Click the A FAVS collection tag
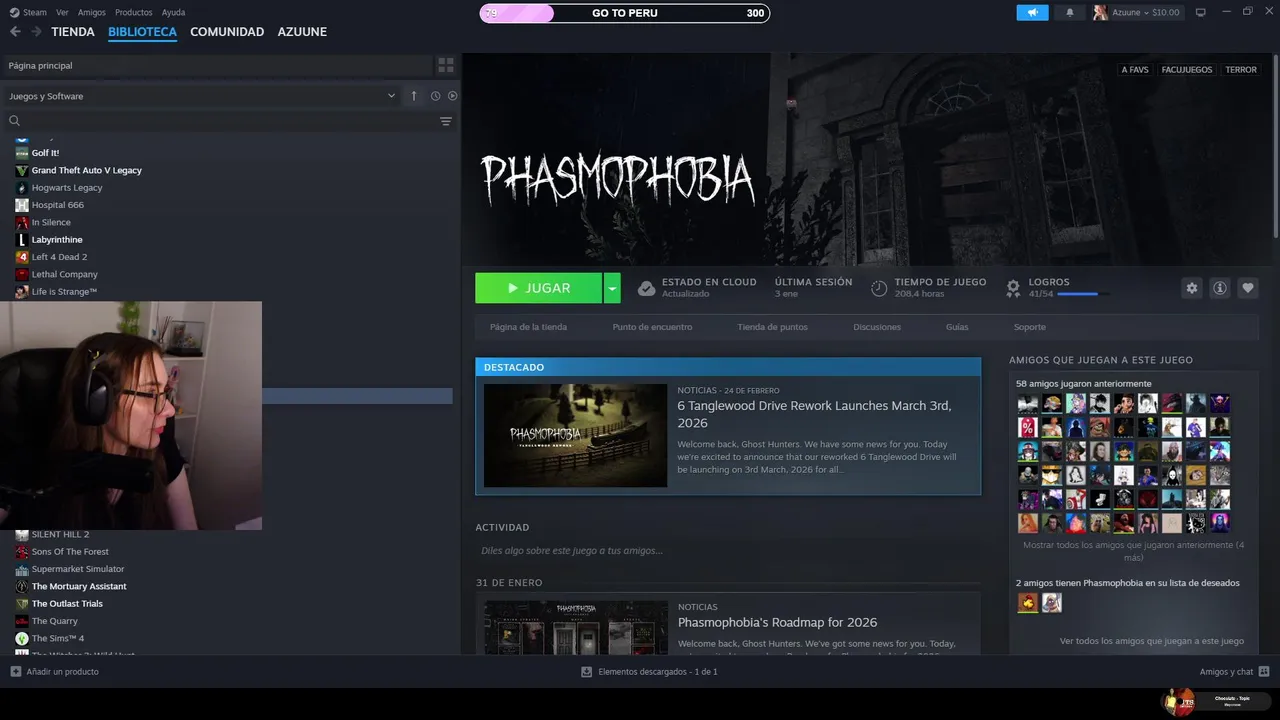 (x=1135, y=70)
